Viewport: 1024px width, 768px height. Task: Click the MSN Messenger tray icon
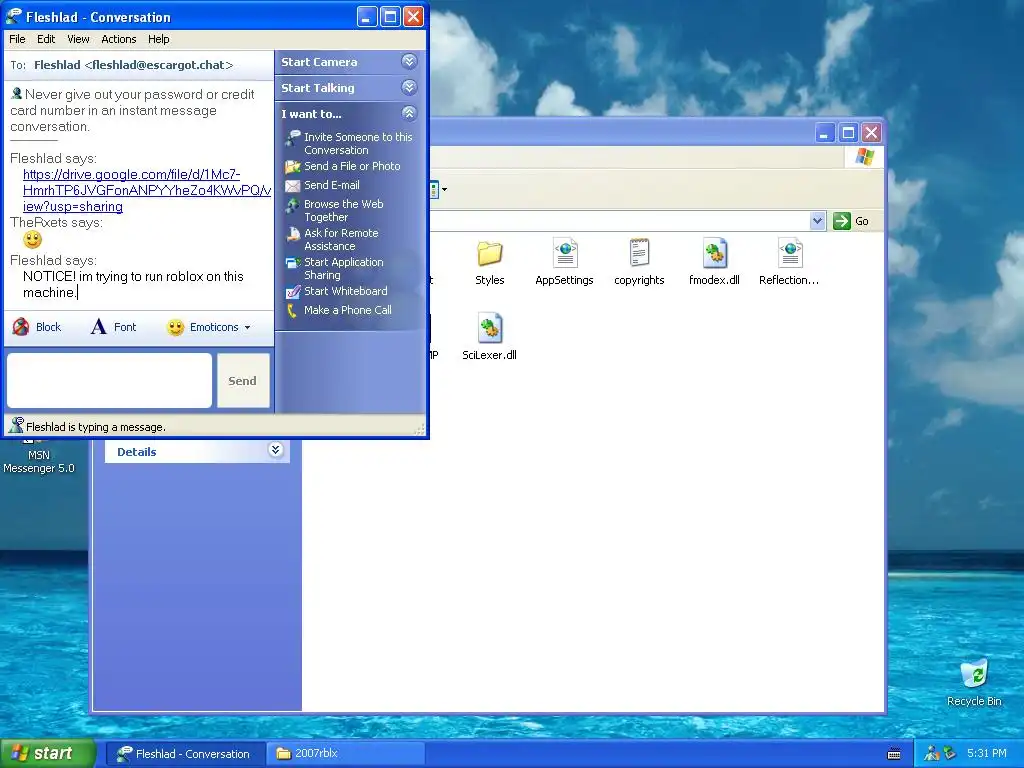[x=931, y=754]
